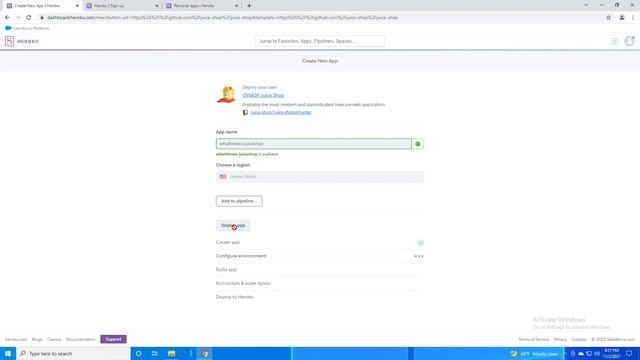Click the Create app step text
640x360 pixels.
click(x=228, y=242)
